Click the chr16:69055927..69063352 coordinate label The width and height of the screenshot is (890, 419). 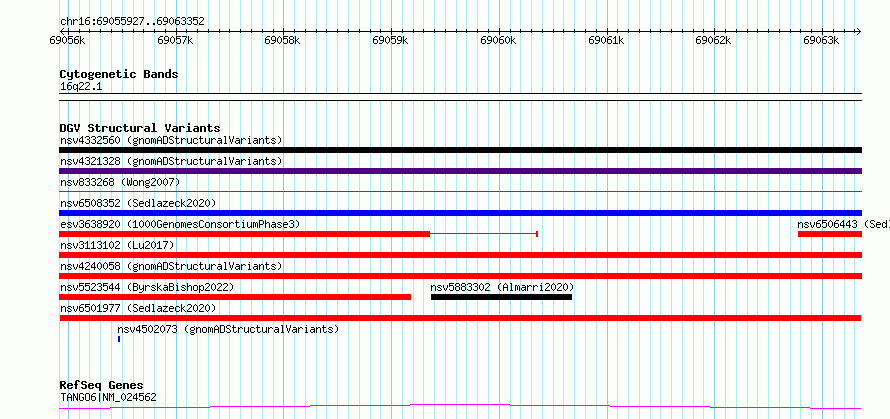pyautogui.click(x=132, y=22)
